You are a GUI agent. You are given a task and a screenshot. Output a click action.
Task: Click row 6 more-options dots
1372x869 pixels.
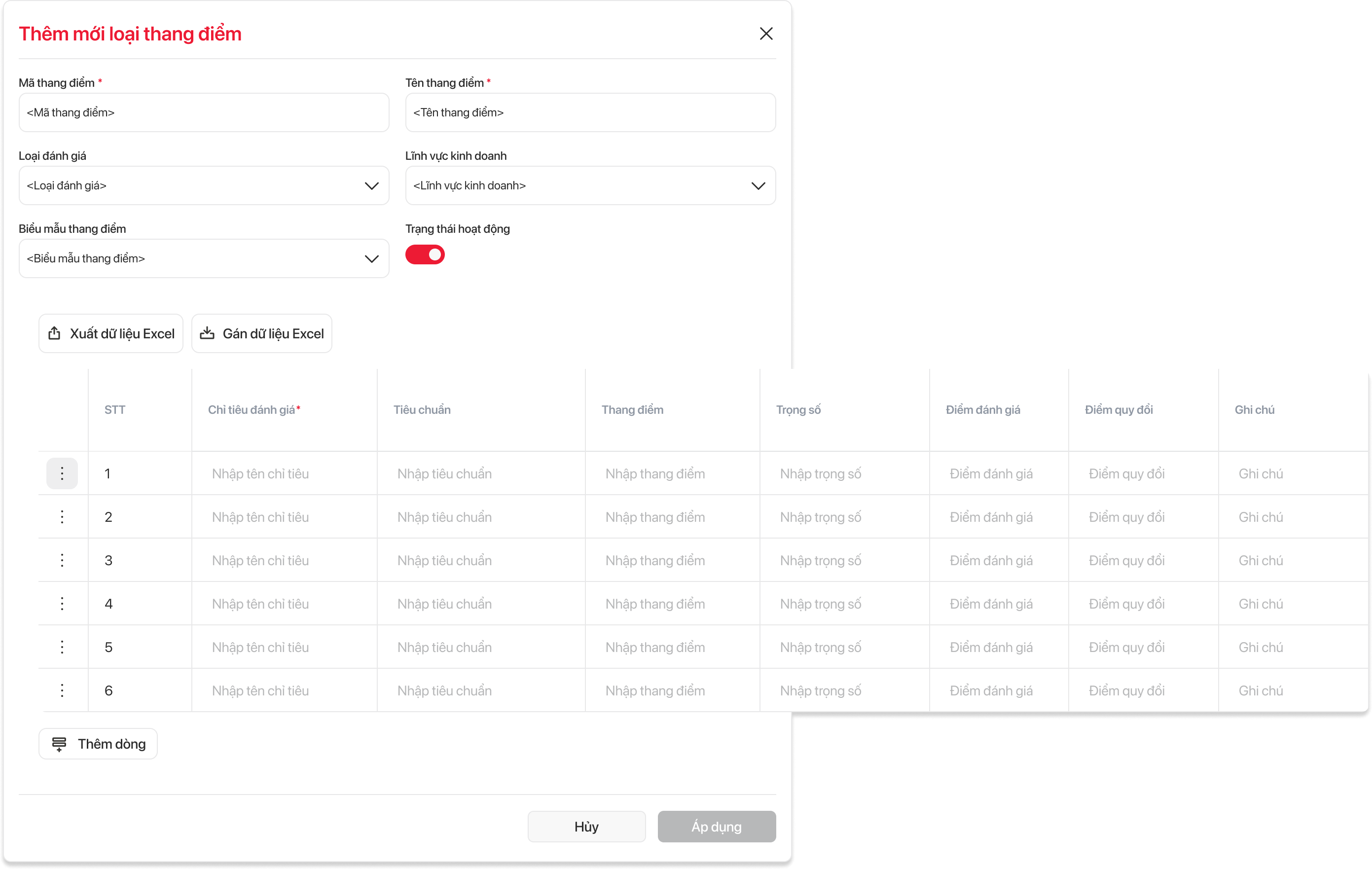pyautogui.click(x=62, y=690)
